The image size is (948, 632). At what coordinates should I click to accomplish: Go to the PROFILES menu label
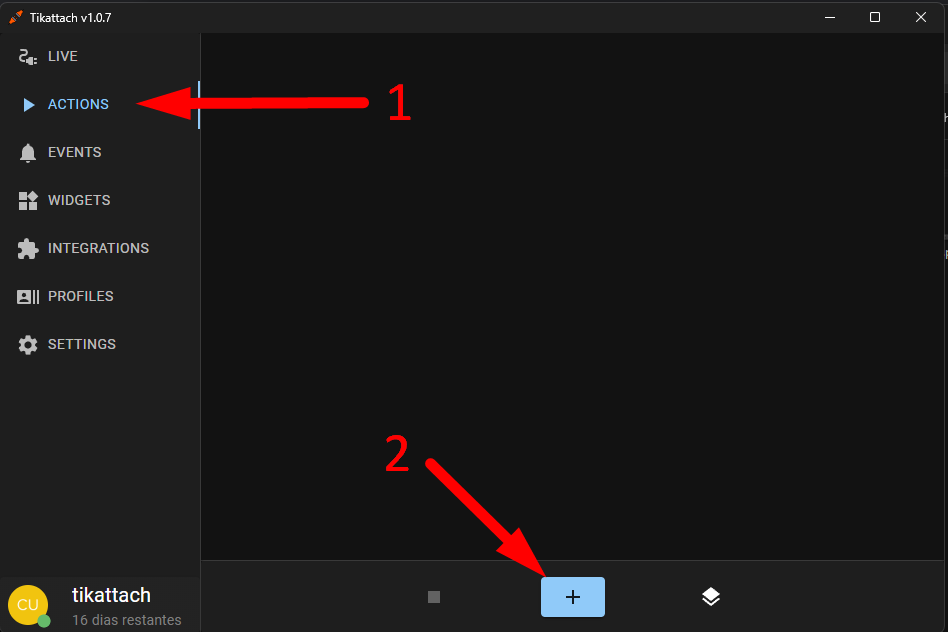click(80, 296)
